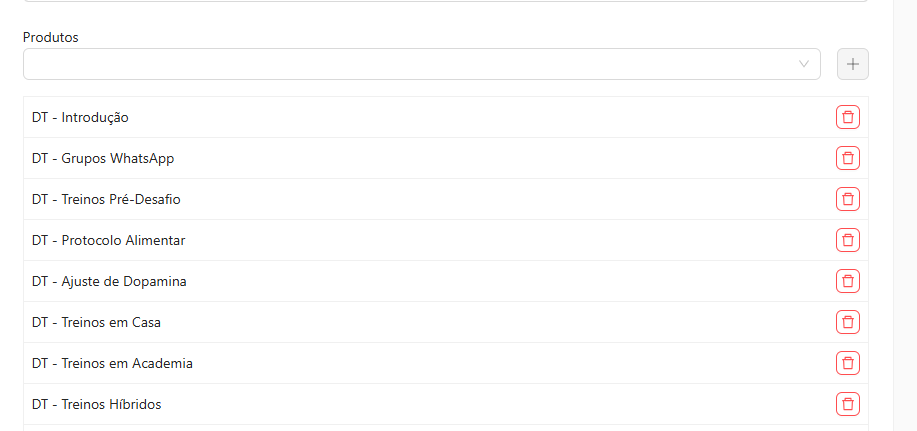Viewport: 917px width, 431px height.
Task: Click the DT - Treinos Pré-Desafio label
Action: click(106, 199)
